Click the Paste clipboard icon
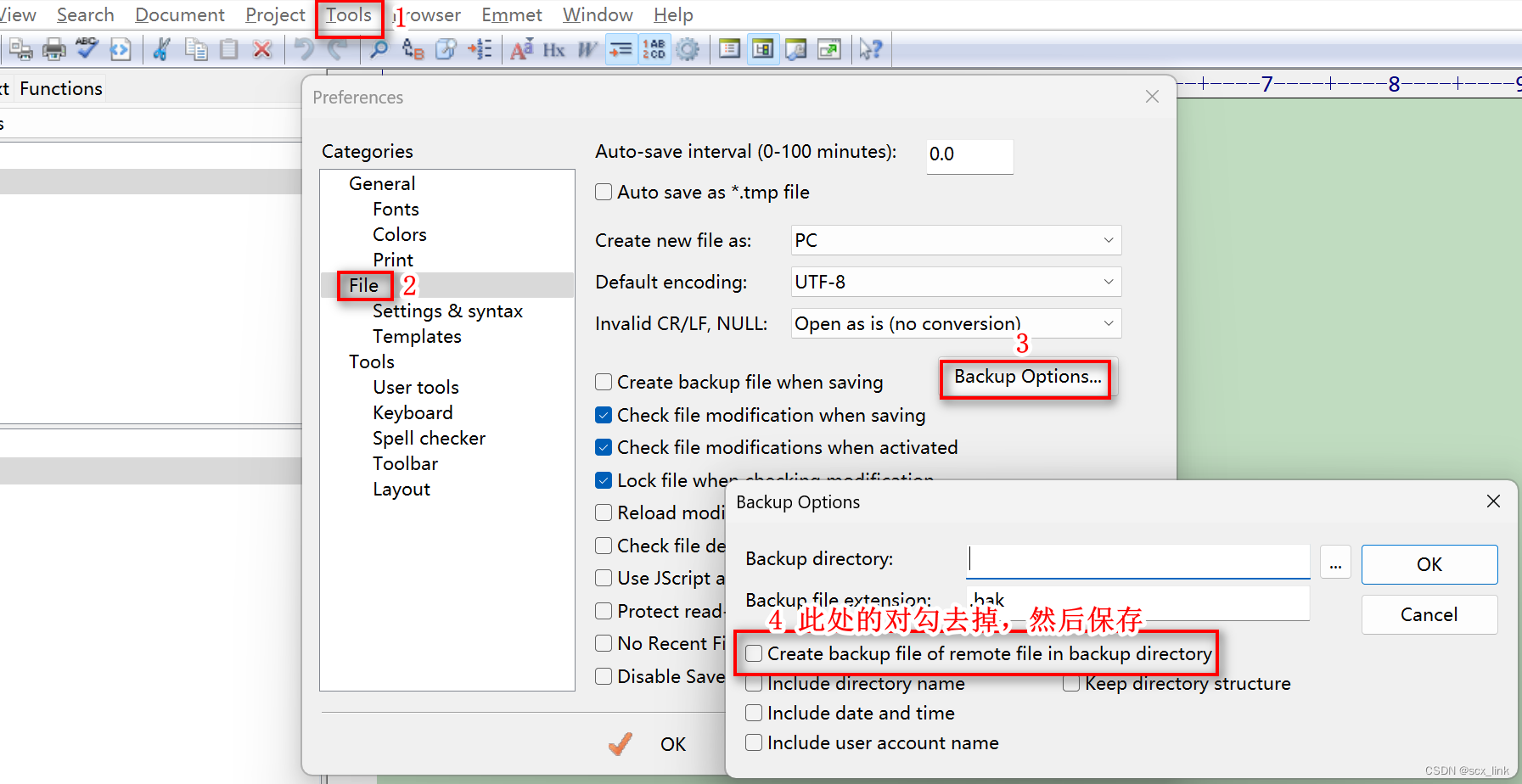 pyautogui.click(x=228, y=50)
